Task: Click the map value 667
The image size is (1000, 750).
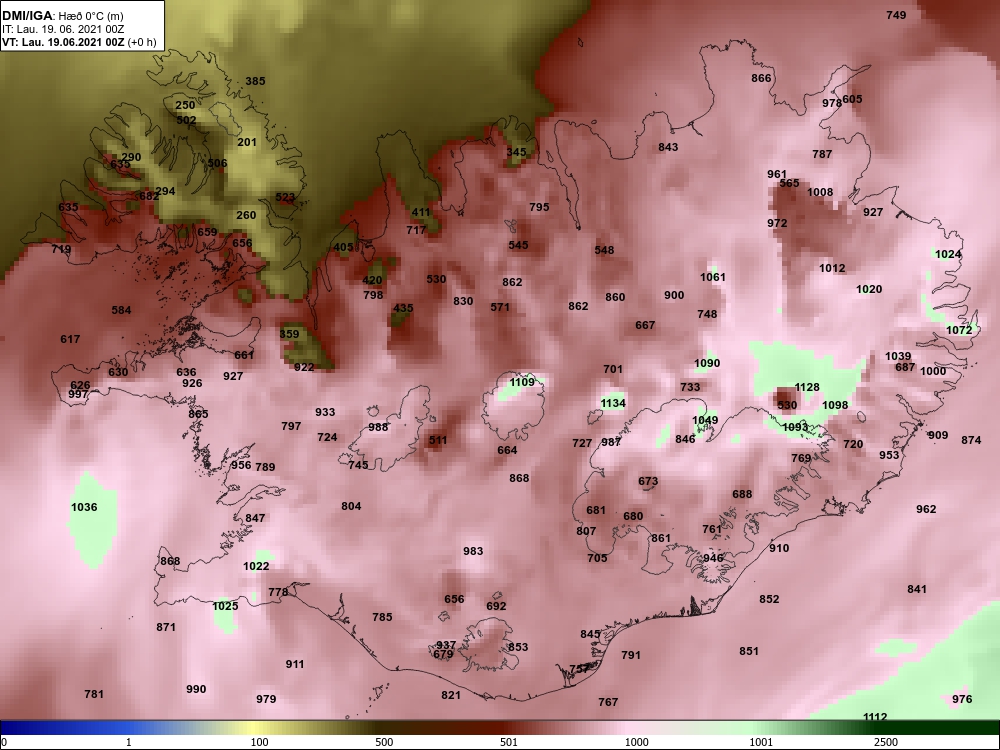Action: pos(645,325)
